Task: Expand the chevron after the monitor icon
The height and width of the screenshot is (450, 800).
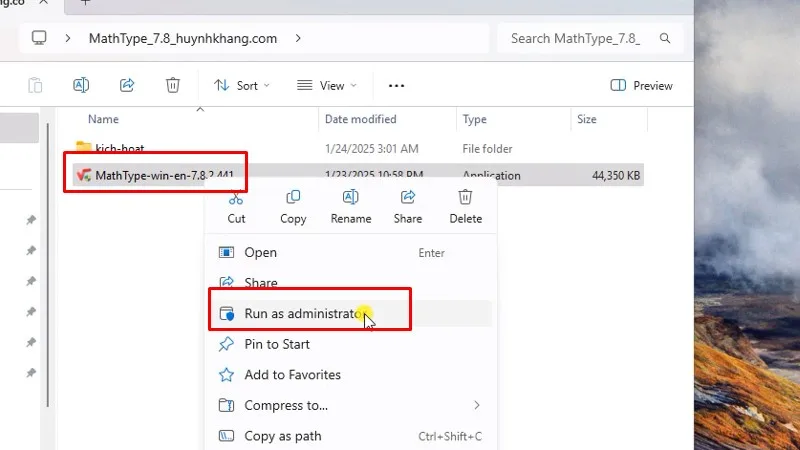Action: pyautogui.click(x=68, y=38)
